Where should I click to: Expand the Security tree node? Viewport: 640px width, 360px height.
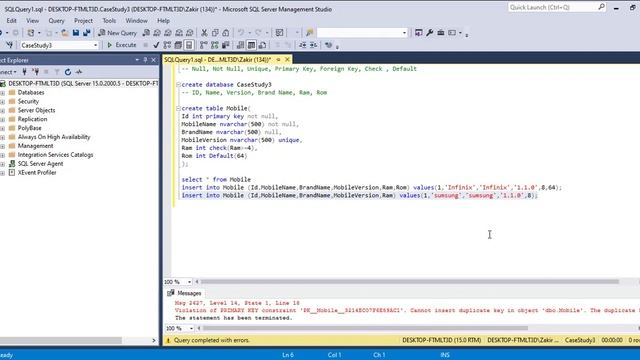pyautogui.click(x=3, y=102)
